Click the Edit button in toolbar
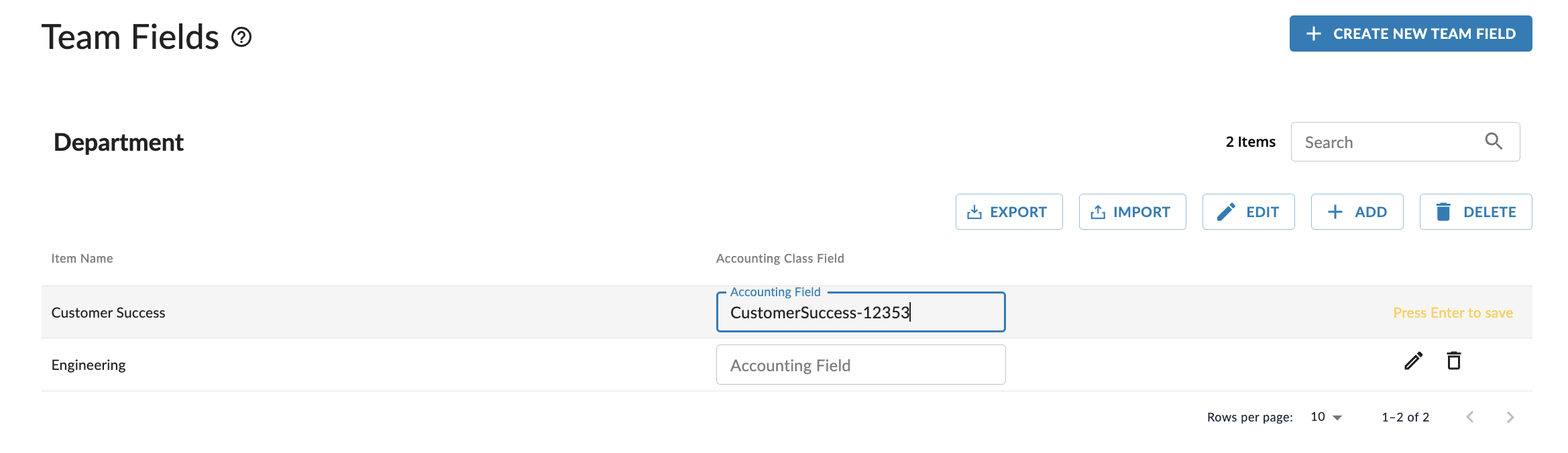This screenshot has height=453, width=1568. pyautogui.click(x=1248, y=212)
